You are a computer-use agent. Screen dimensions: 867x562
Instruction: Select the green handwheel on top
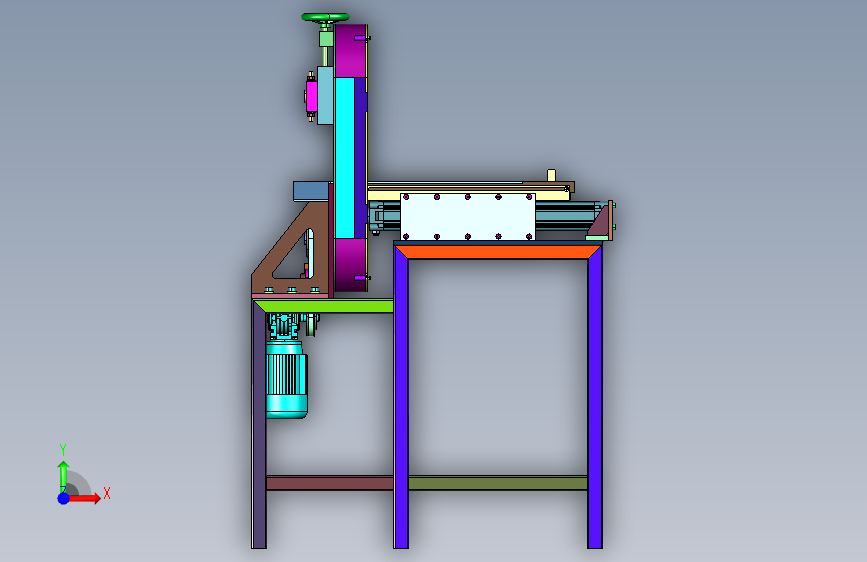[x=325, y=17]
